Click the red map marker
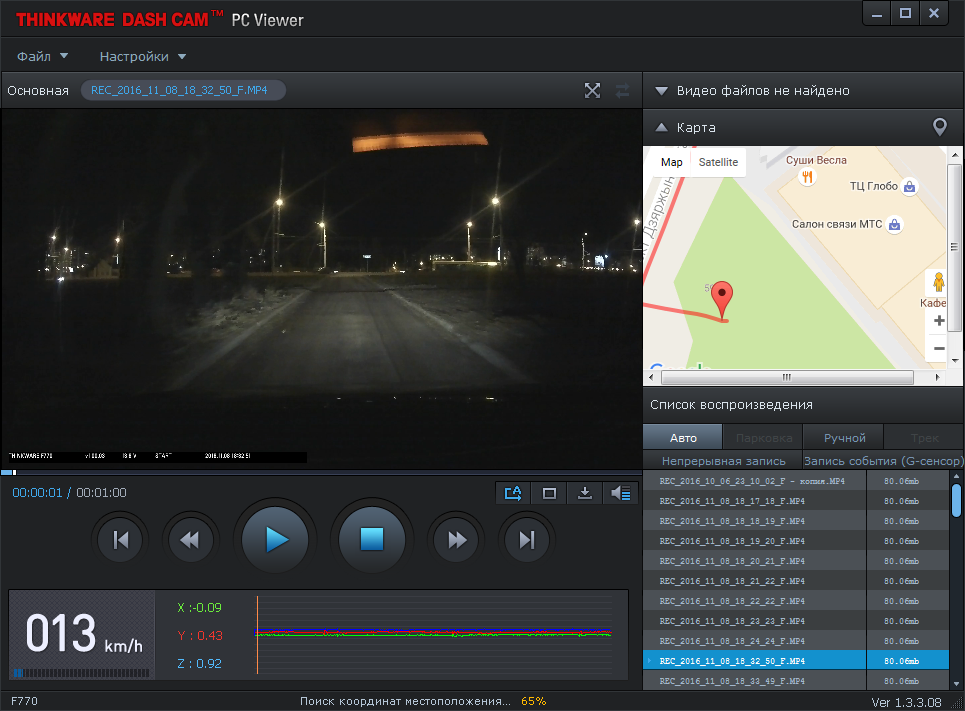 pyautogui.click(x=722, y=300)
